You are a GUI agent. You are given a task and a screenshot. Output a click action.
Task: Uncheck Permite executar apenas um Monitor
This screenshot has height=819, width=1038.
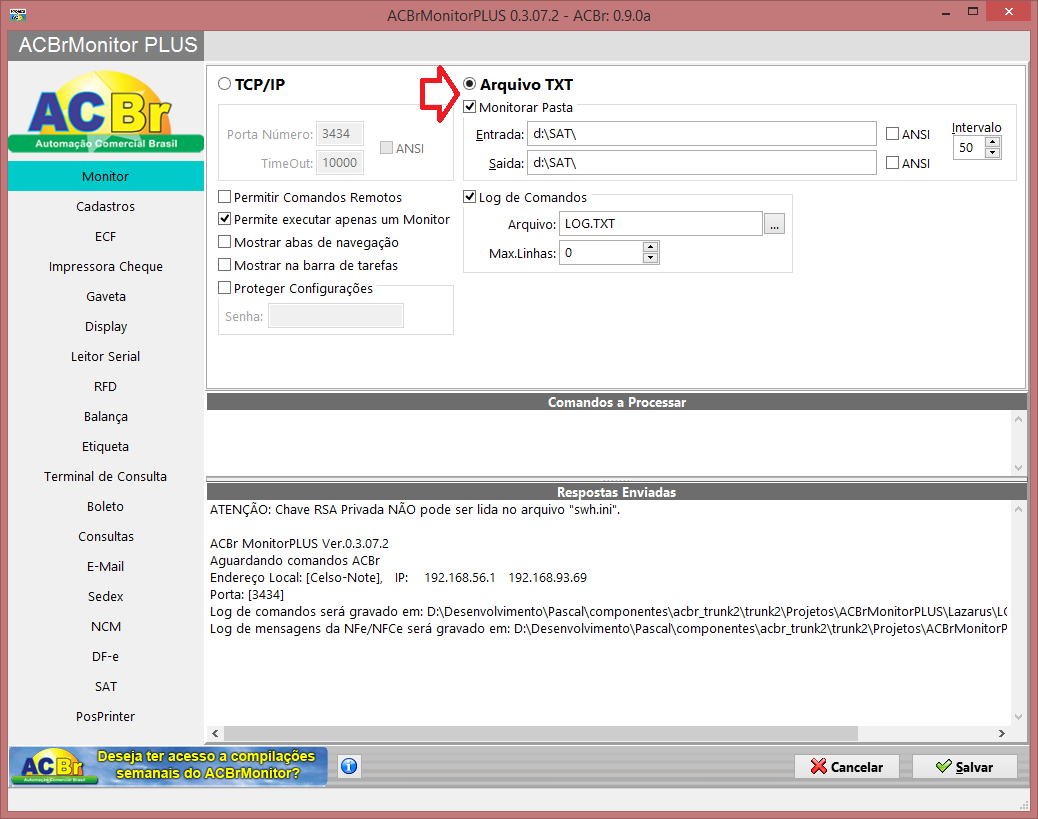tap(224, 219)
